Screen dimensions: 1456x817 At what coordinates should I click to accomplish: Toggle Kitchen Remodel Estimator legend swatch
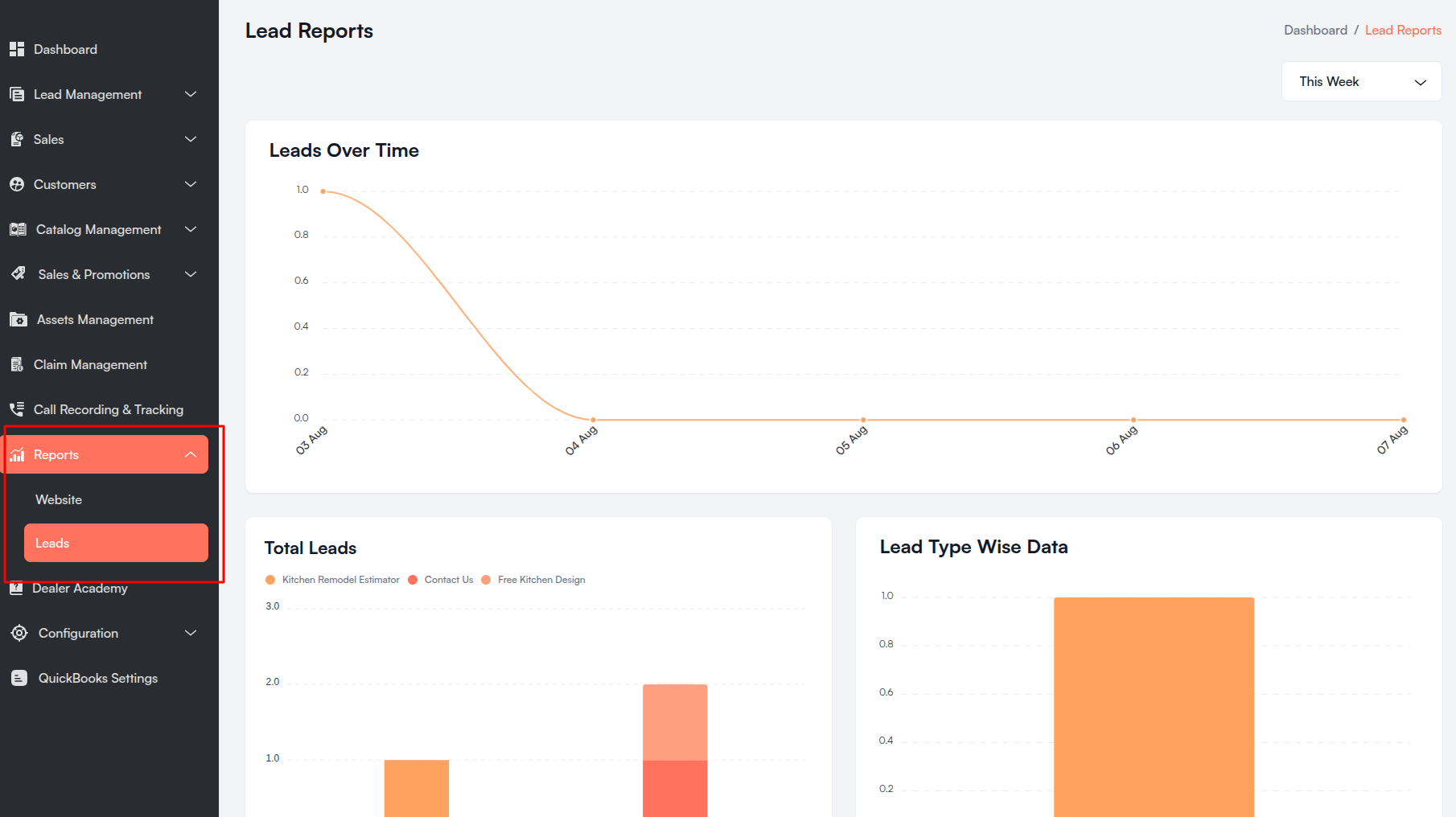coord(270,580)
